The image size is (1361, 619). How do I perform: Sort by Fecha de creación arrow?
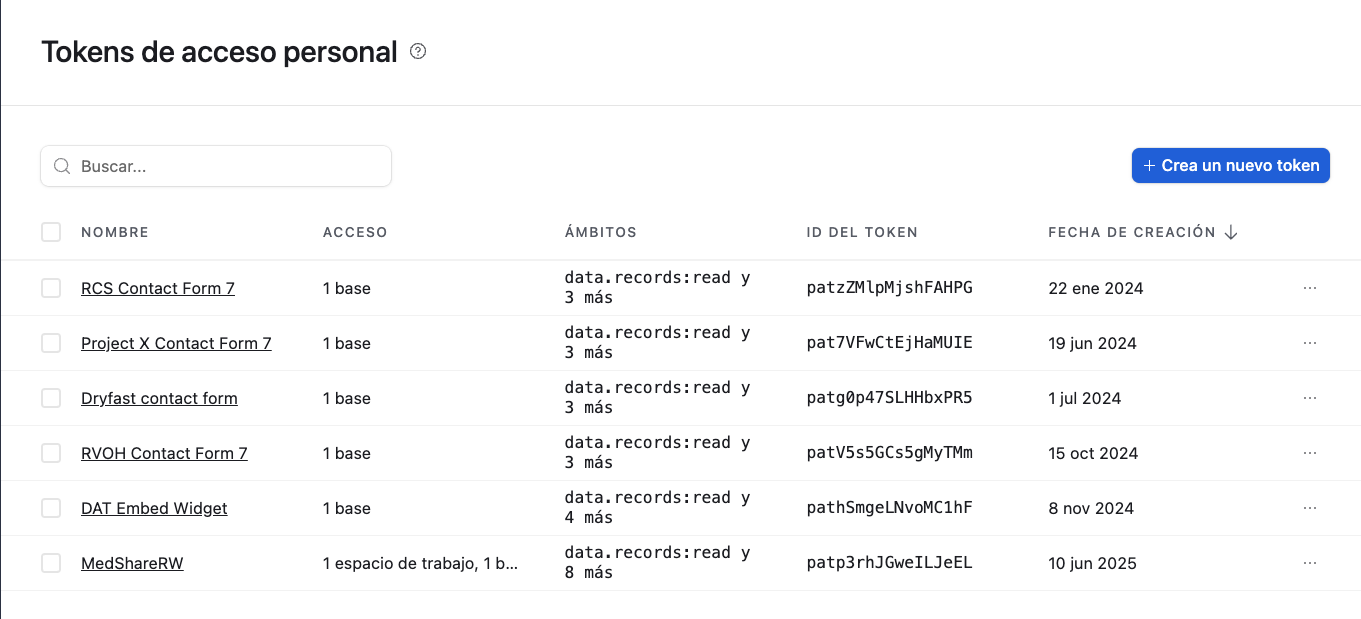tap(1231, 232)
